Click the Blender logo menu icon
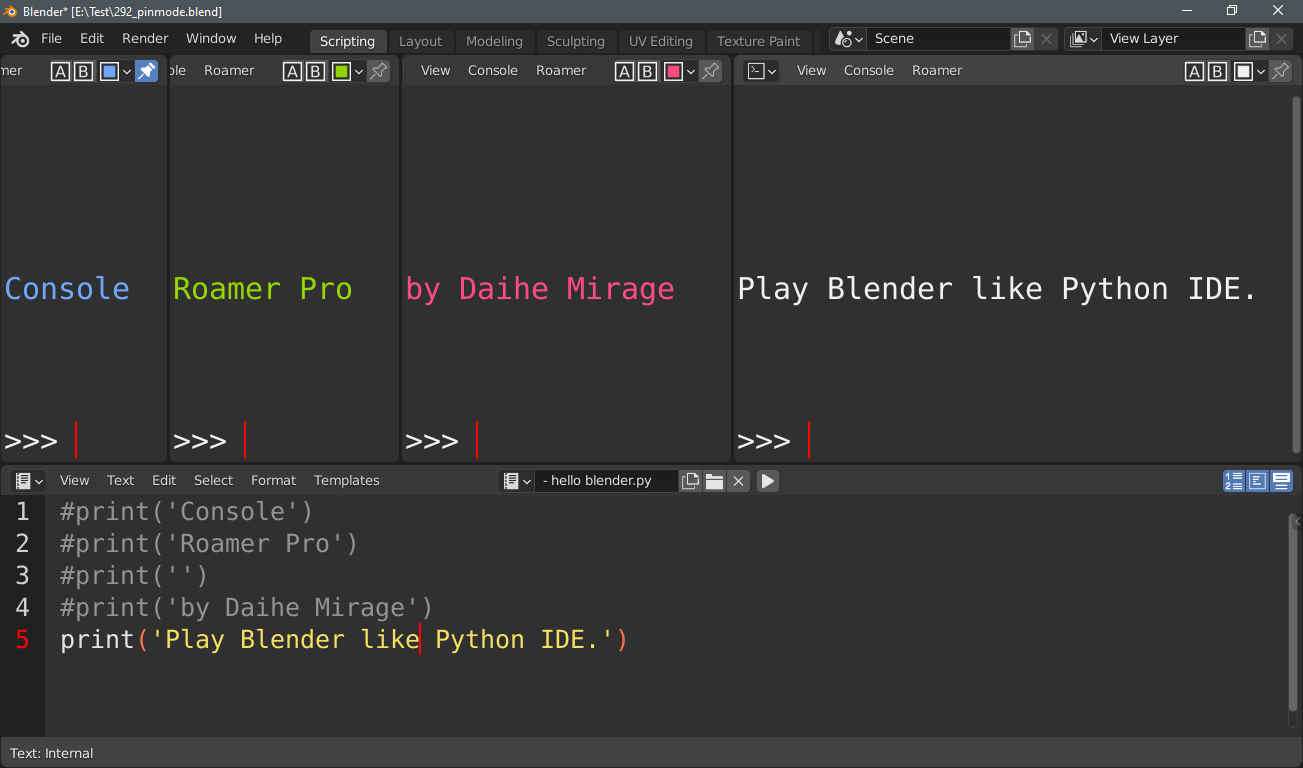 click(x=21, y=39)
